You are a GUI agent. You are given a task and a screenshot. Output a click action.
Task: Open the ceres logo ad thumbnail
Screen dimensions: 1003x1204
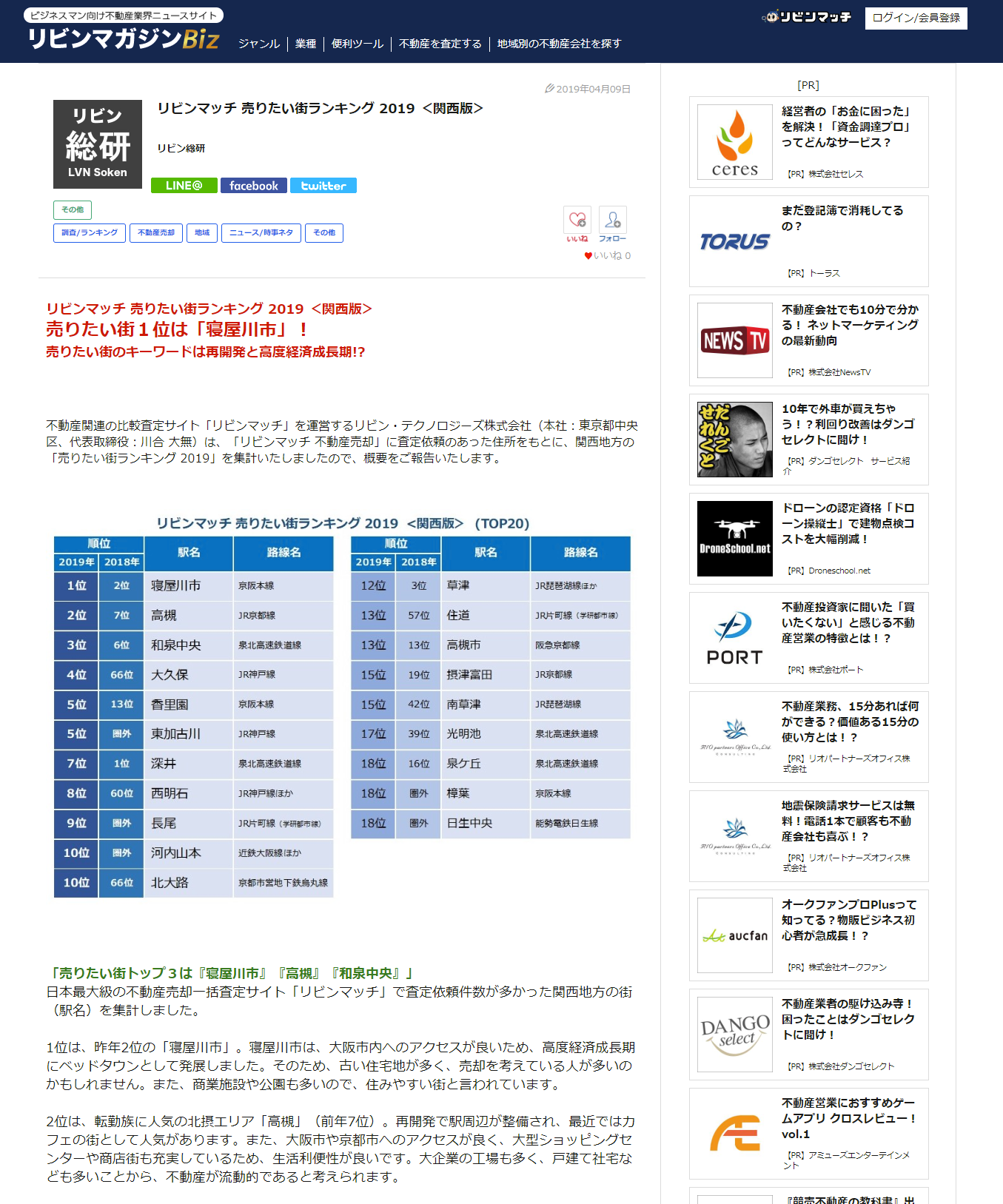[735, 142]
